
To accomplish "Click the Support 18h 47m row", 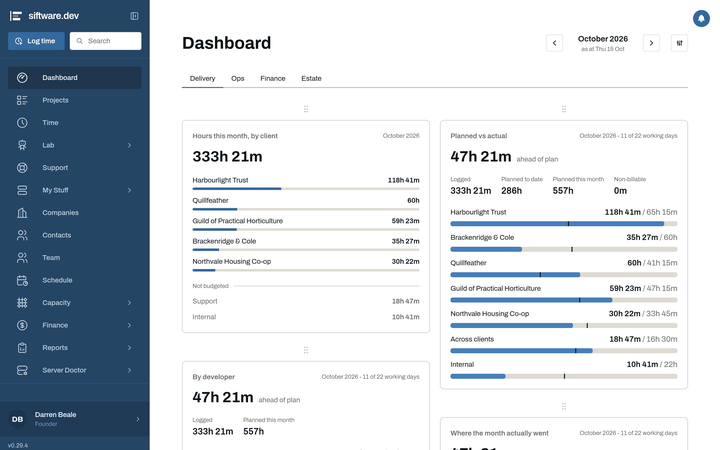I will click(306, 301).
